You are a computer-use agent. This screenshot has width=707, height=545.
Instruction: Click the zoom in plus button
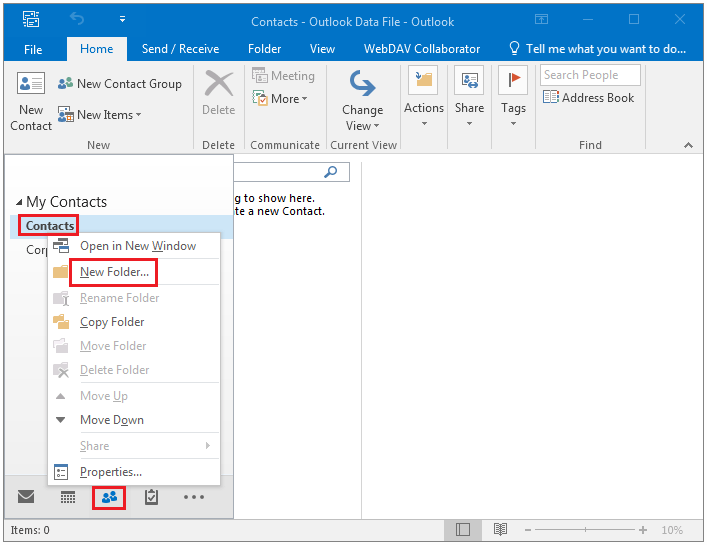click(x=643, y=530)
